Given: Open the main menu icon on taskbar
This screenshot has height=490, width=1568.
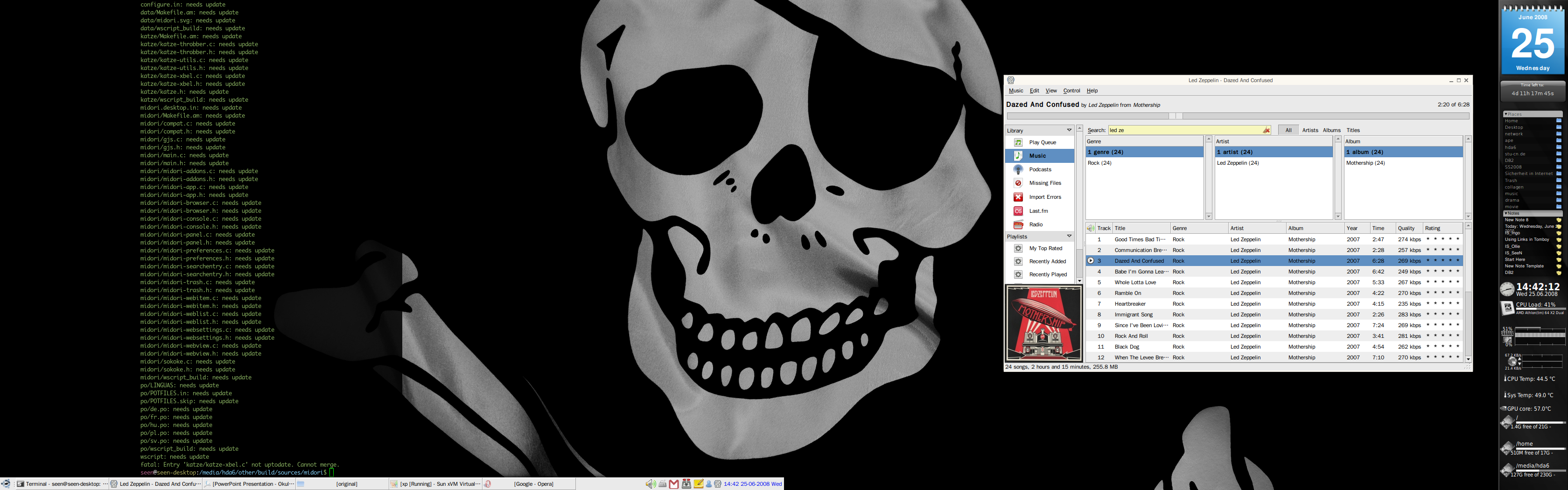Looking at the screenshot, I should point(6,484).
